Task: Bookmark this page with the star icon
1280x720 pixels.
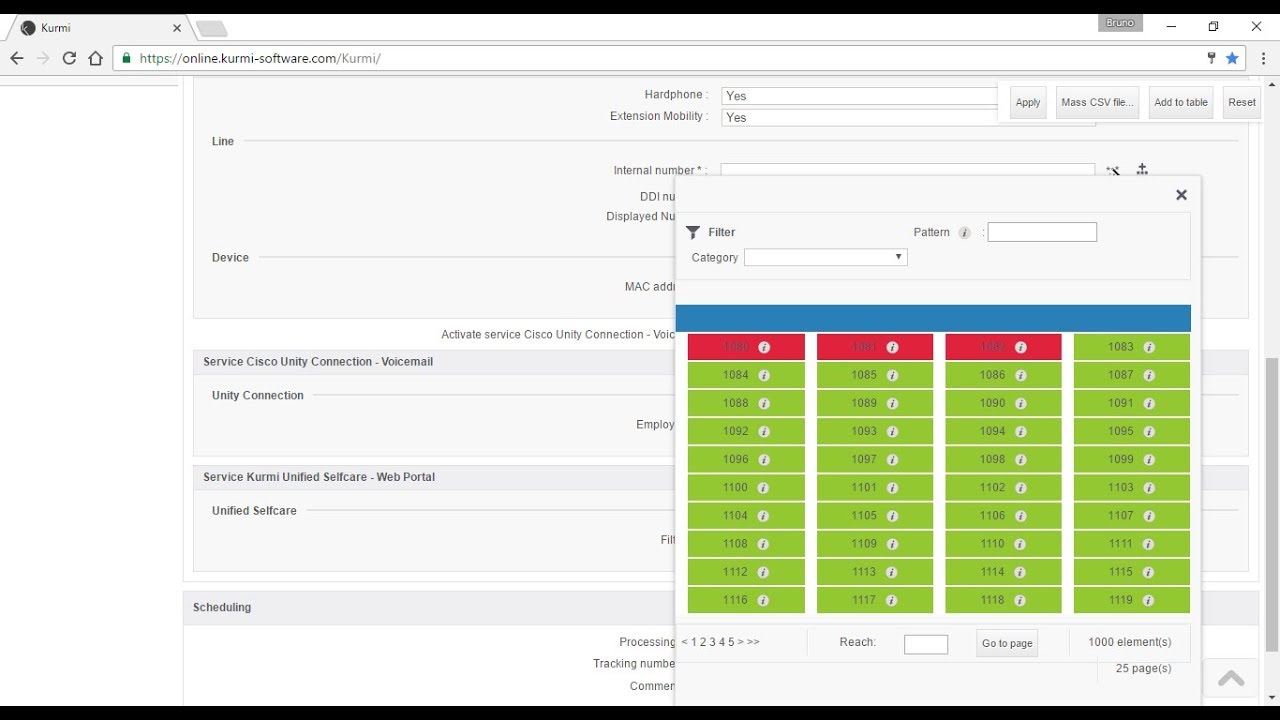Action: click(1232, 58)
